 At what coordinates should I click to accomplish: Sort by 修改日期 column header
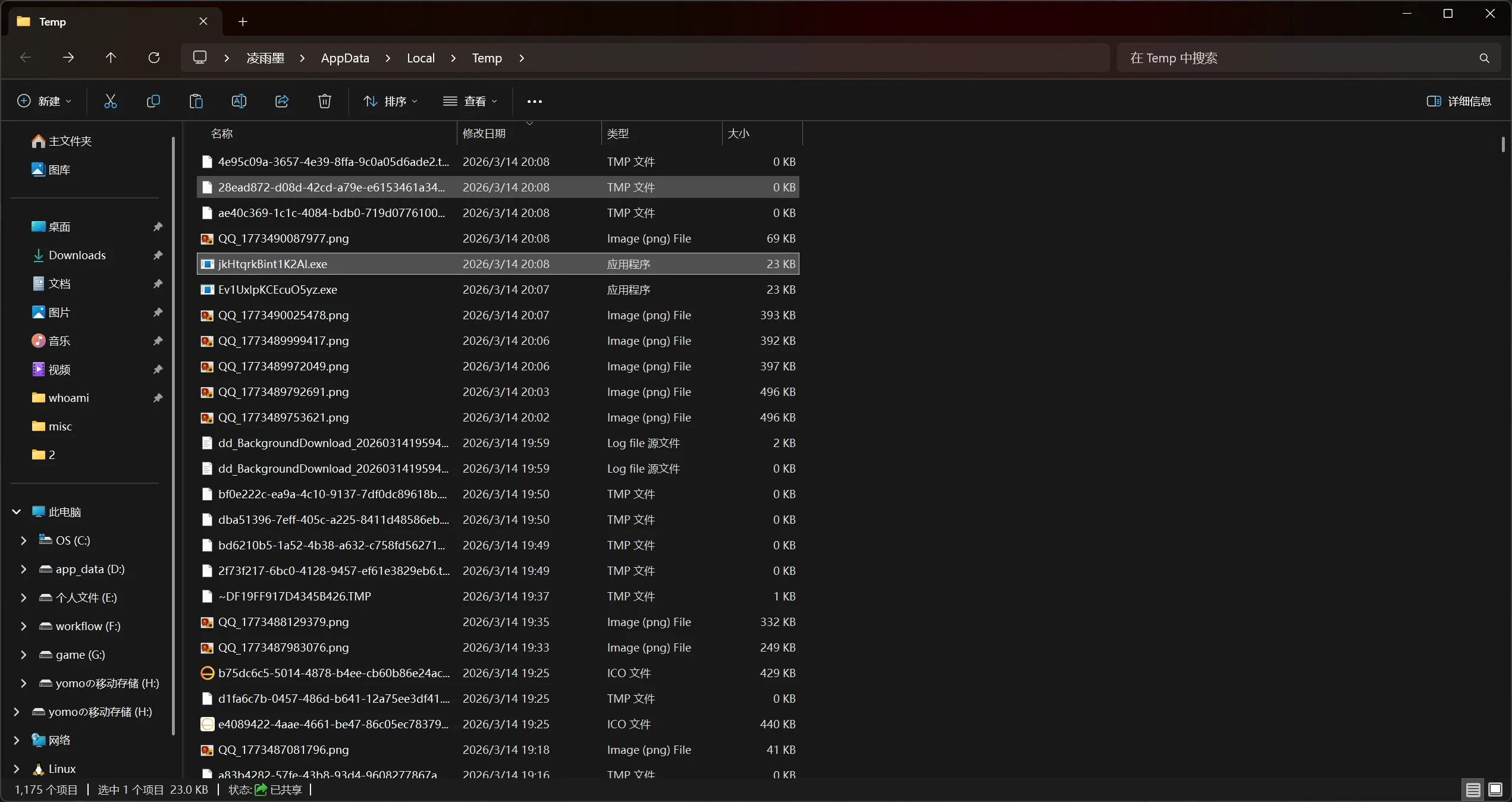(529, 133)
